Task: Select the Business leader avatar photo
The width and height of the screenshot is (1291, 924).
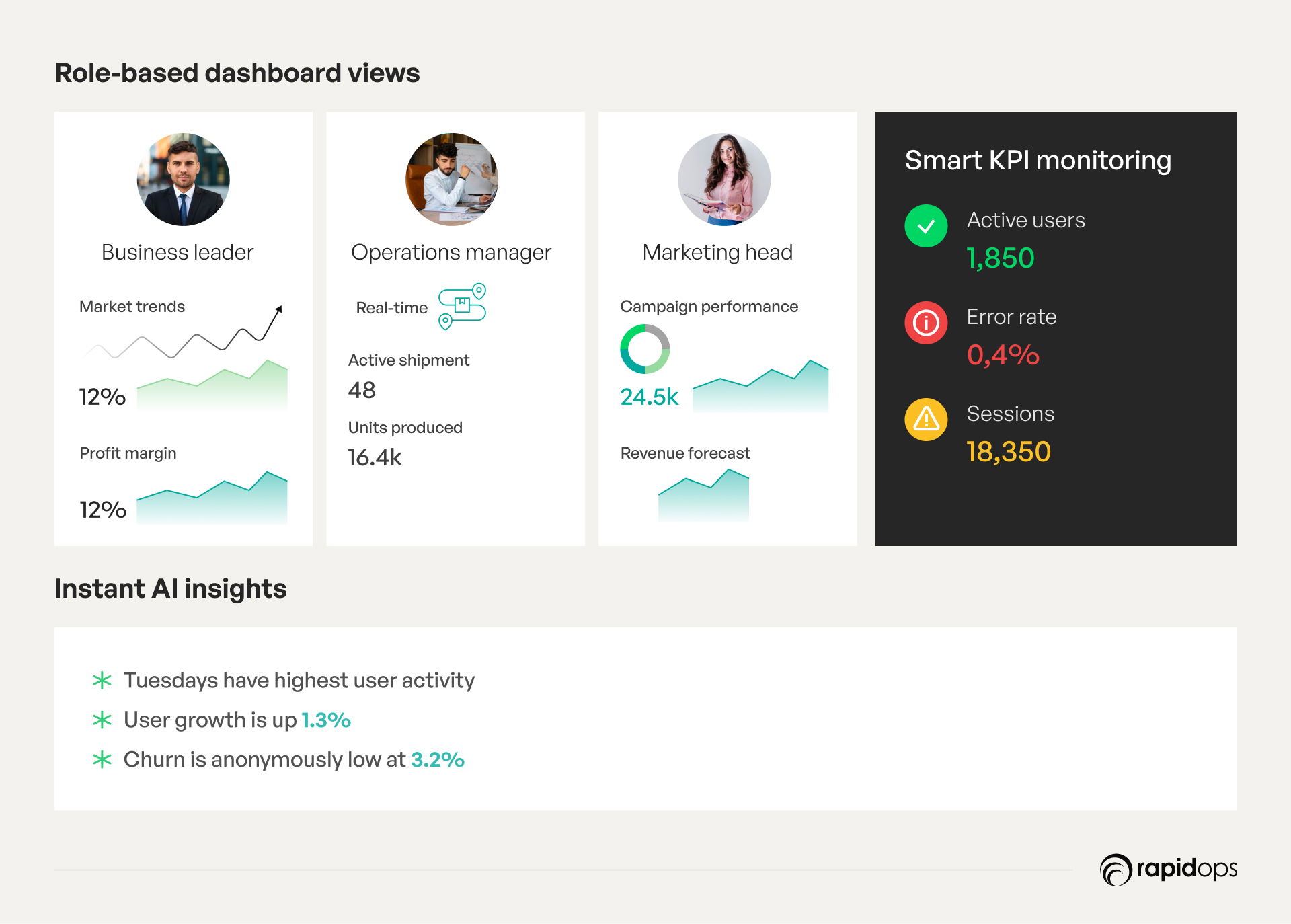Action: [x=183, y=180]
